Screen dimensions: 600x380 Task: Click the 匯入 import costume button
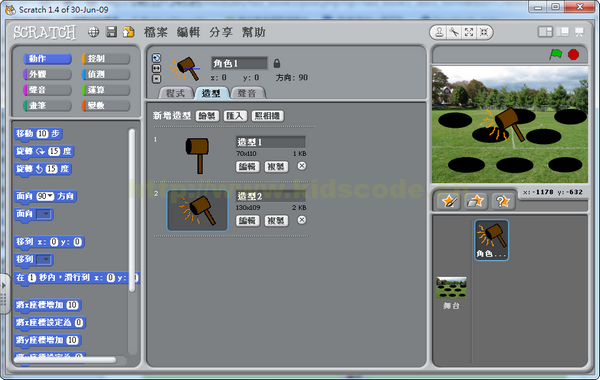click(235, 116)
